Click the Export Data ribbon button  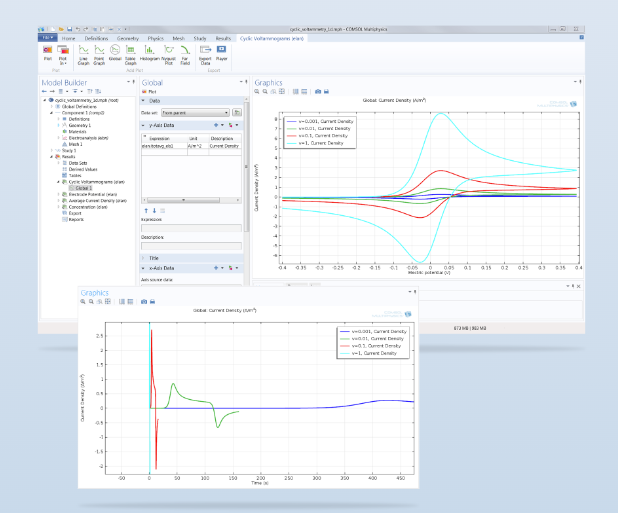click(205, 55)
